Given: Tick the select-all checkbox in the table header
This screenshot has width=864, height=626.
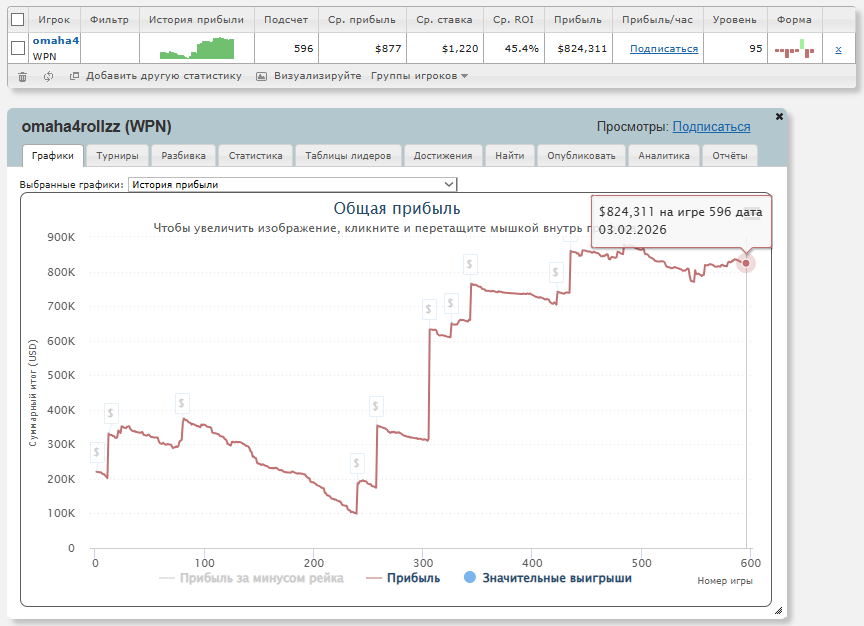Looking at the screenshot, I should click(17, 19).
